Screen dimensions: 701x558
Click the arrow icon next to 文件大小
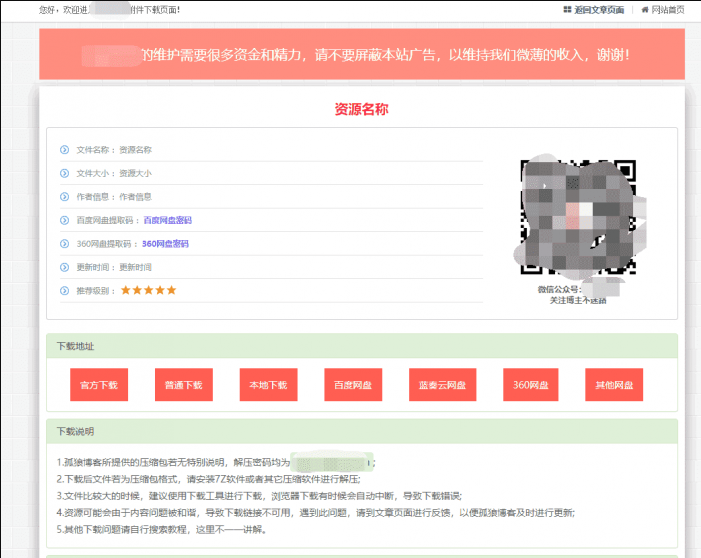tap(64, 173)
